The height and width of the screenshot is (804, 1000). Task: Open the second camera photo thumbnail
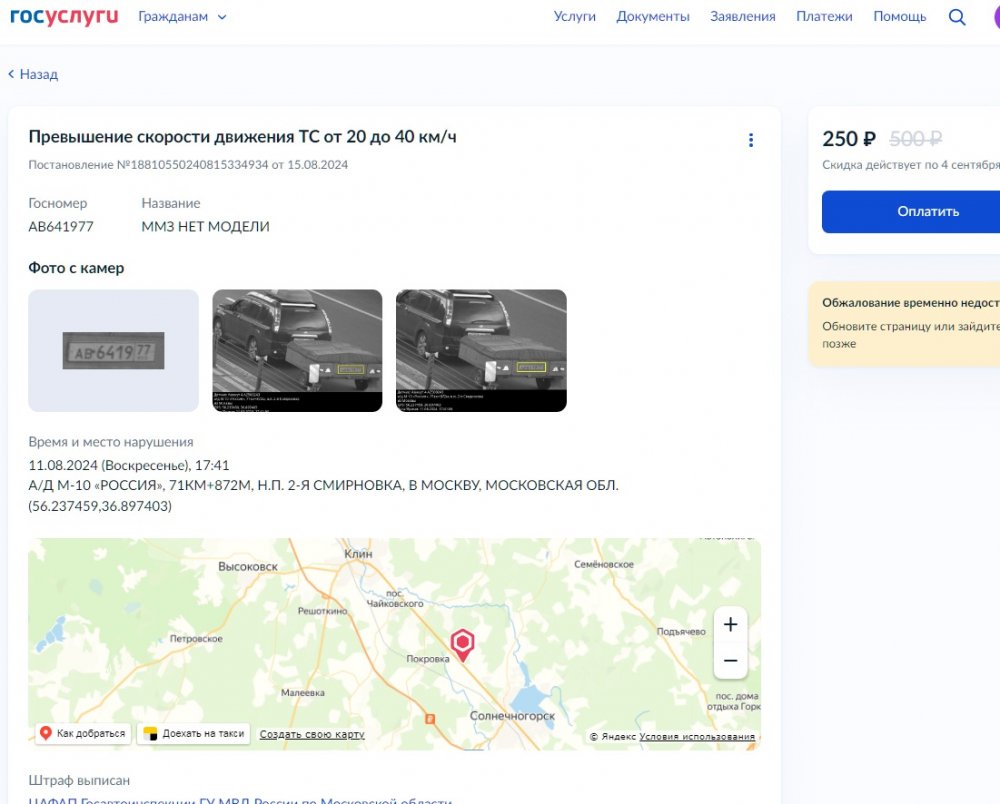(297, 351)
